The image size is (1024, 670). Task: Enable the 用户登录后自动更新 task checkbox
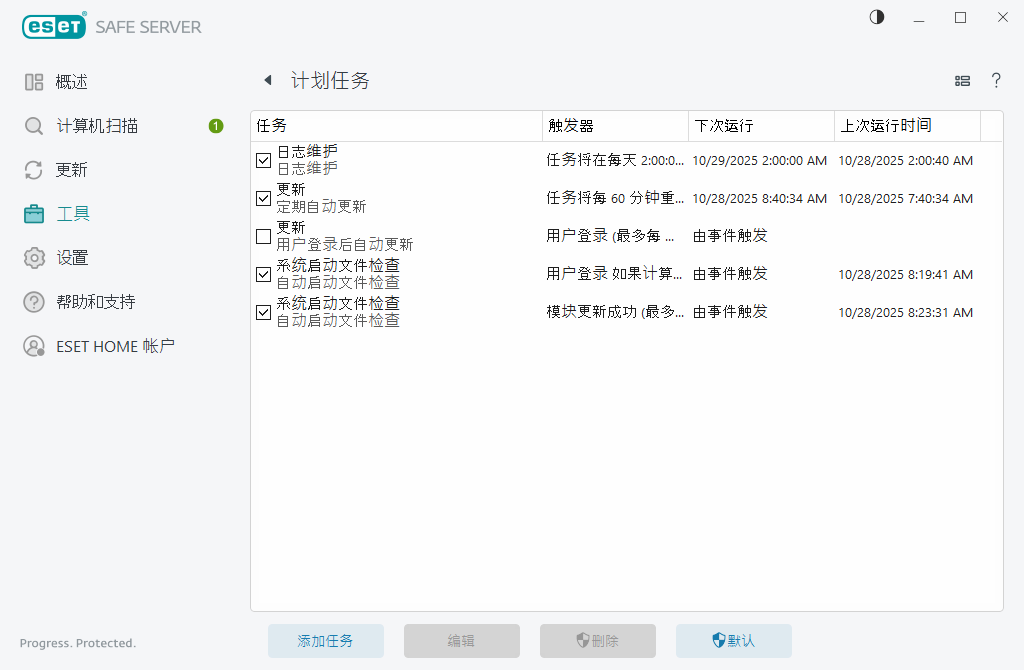point(264,236)
